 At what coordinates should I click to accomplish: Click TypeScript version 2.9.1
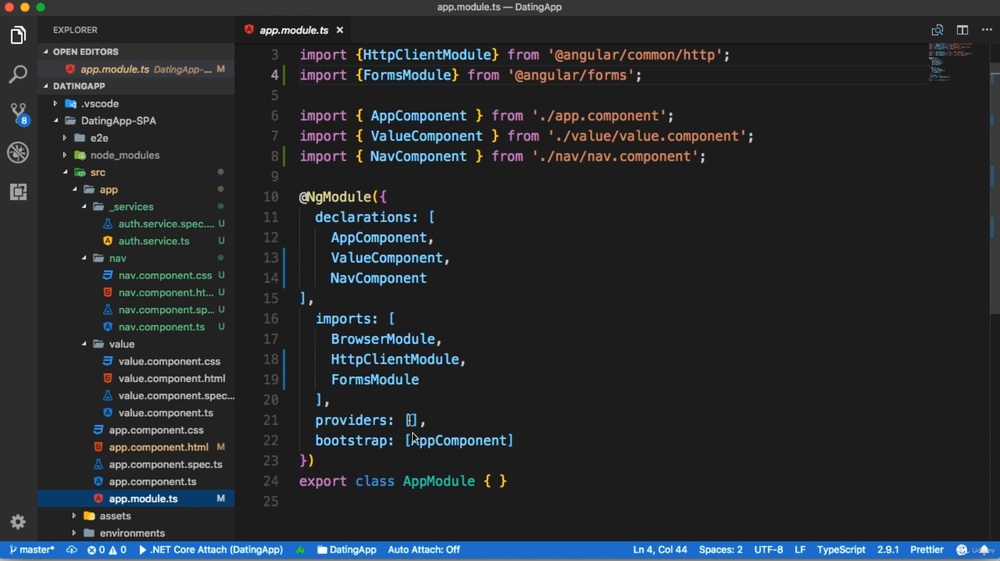tap(888, 550)
